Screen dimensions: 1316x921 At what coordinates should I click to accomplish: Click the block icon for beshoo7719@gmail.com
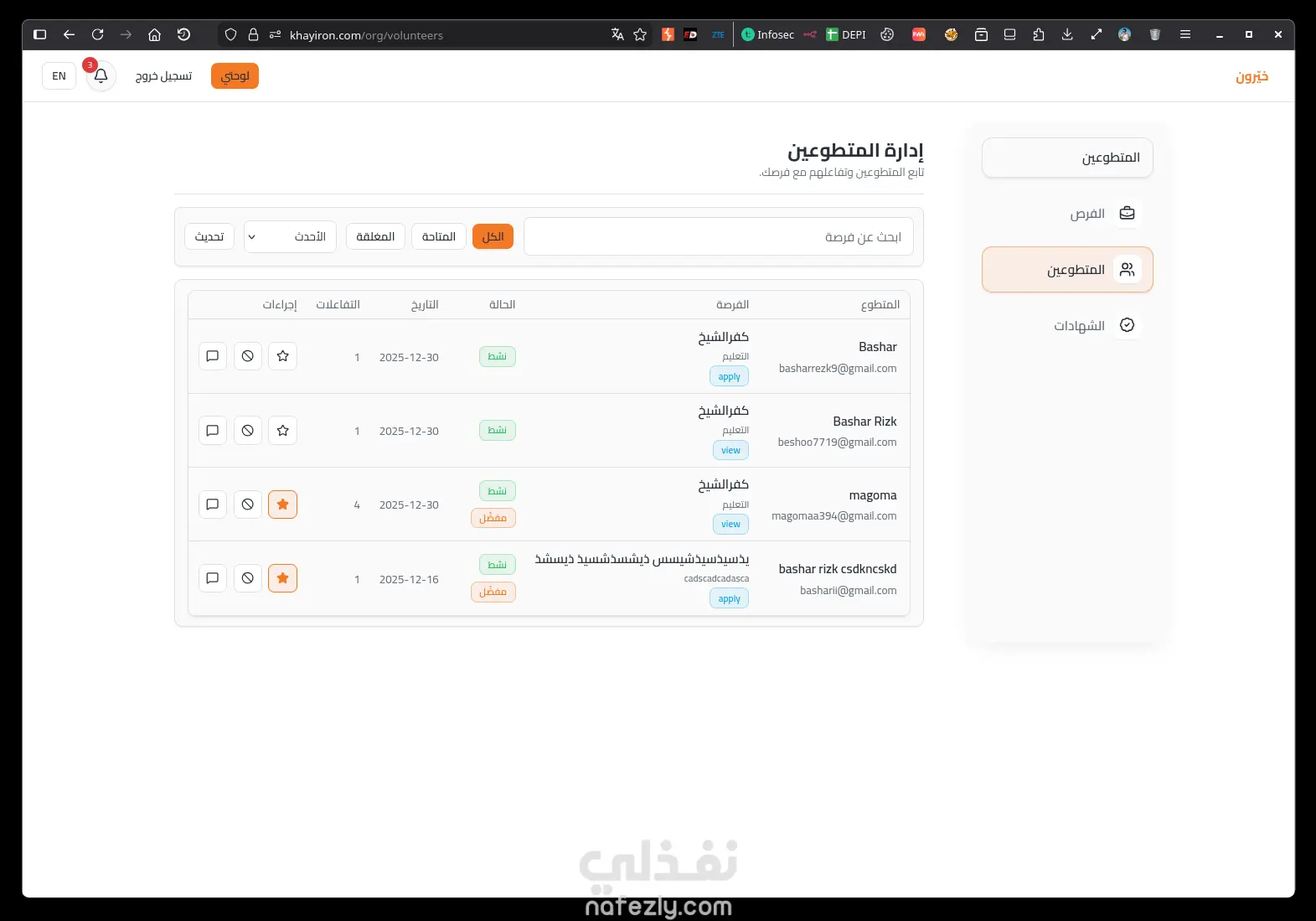pyautogui.click(x=248, y=430)
